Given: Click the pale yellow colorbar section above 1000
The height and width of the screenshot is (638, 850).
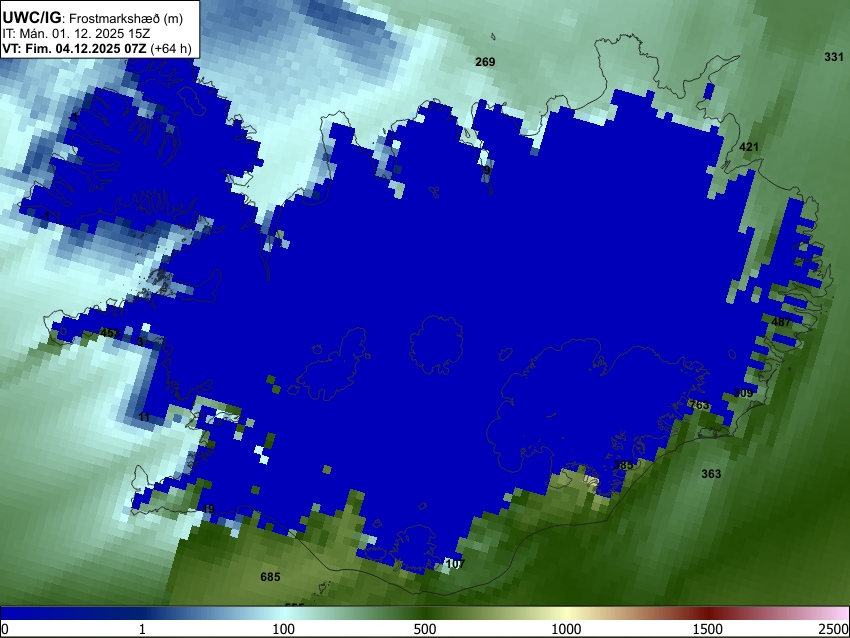Looking at the screenshot, I should pos(566,614).
